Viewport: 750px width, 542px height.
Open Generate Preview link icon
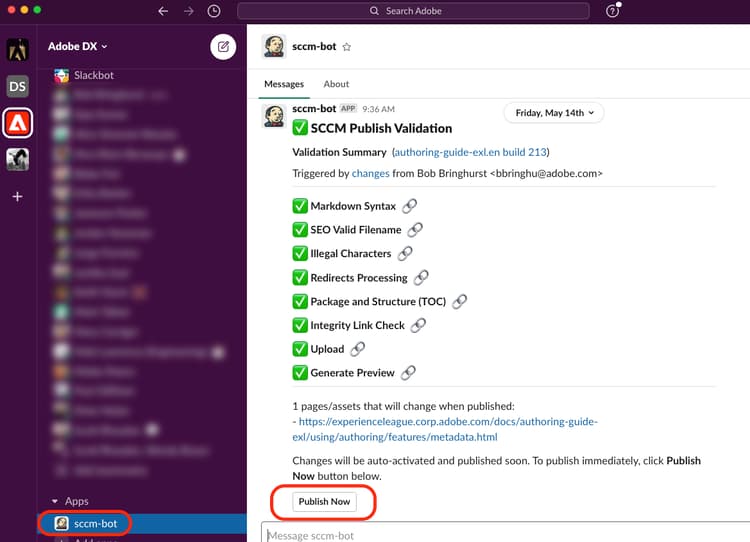(408, 373)
